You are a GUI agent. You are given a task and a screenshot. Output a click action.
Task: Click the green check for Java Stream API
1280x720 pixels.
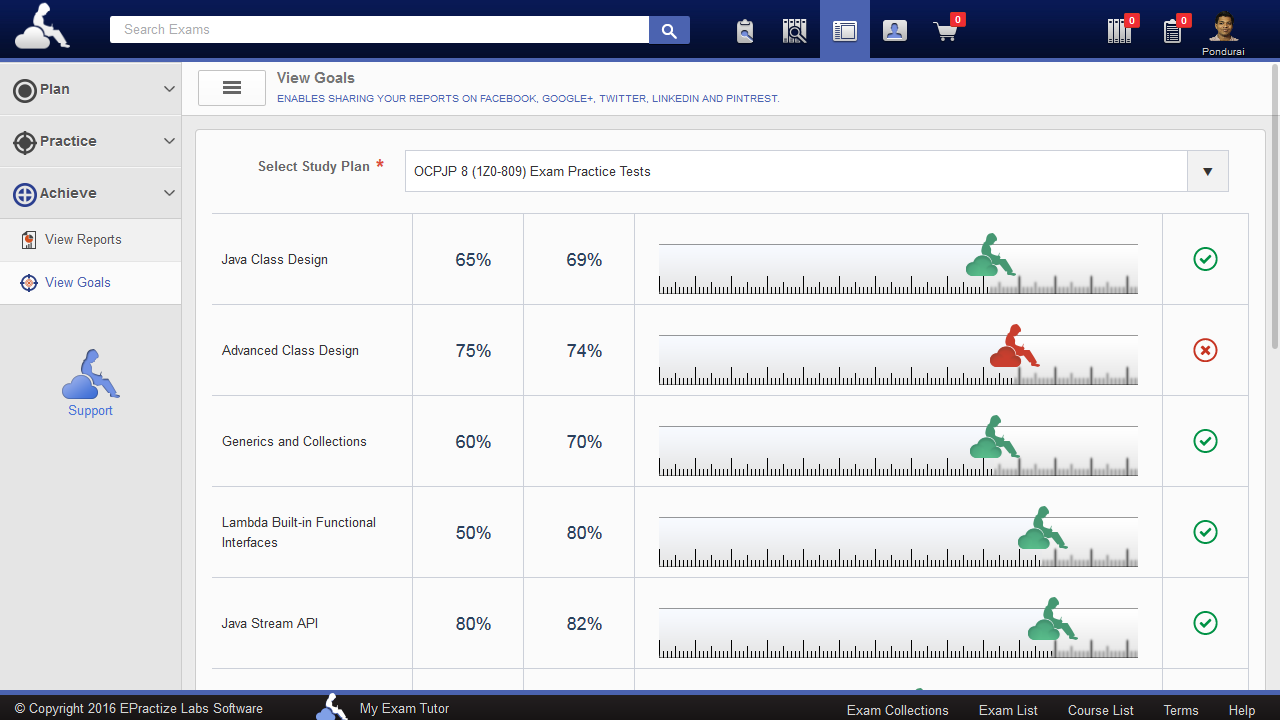tap(1205, 623)
